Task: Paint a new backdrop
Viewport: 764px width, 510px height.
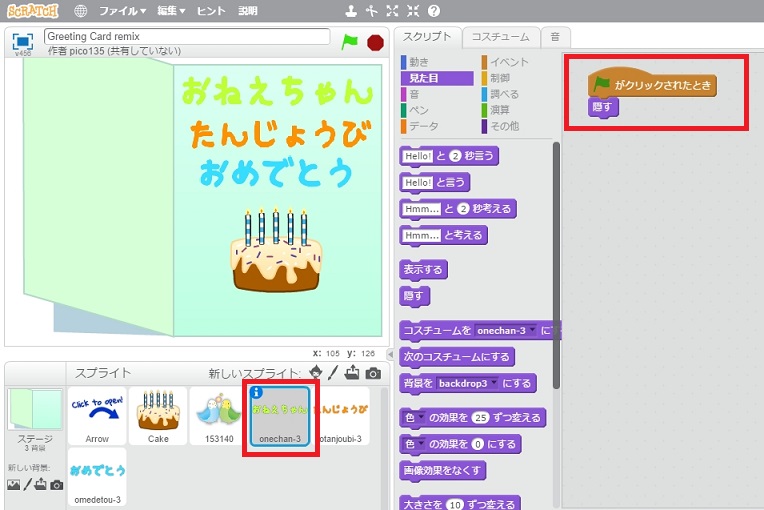Action: tap(28, 484)
